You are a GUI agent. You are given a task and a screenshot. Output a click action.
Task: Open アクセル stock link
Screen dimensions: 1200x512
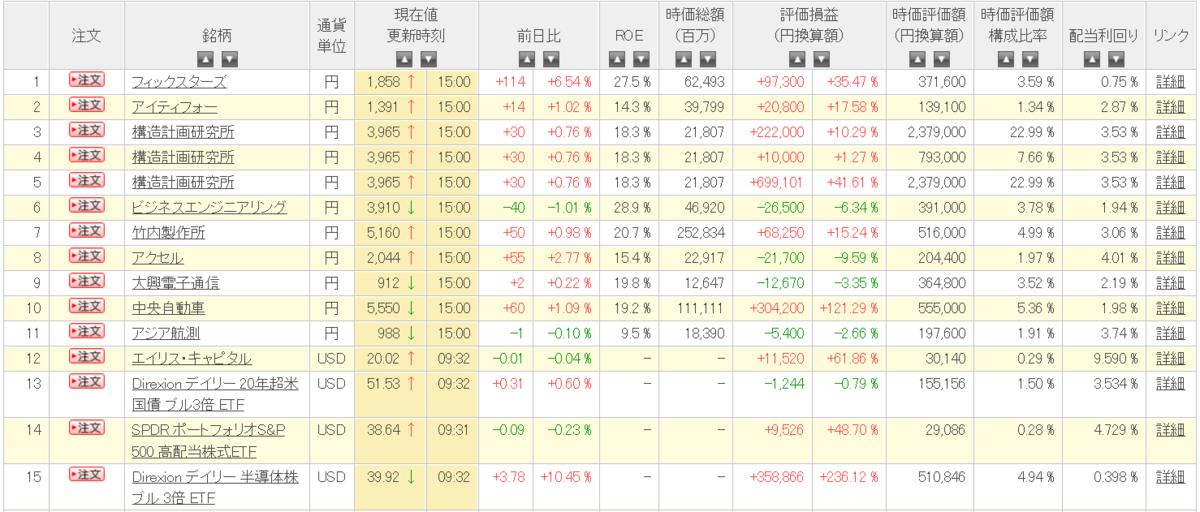[x=158, y=257]
